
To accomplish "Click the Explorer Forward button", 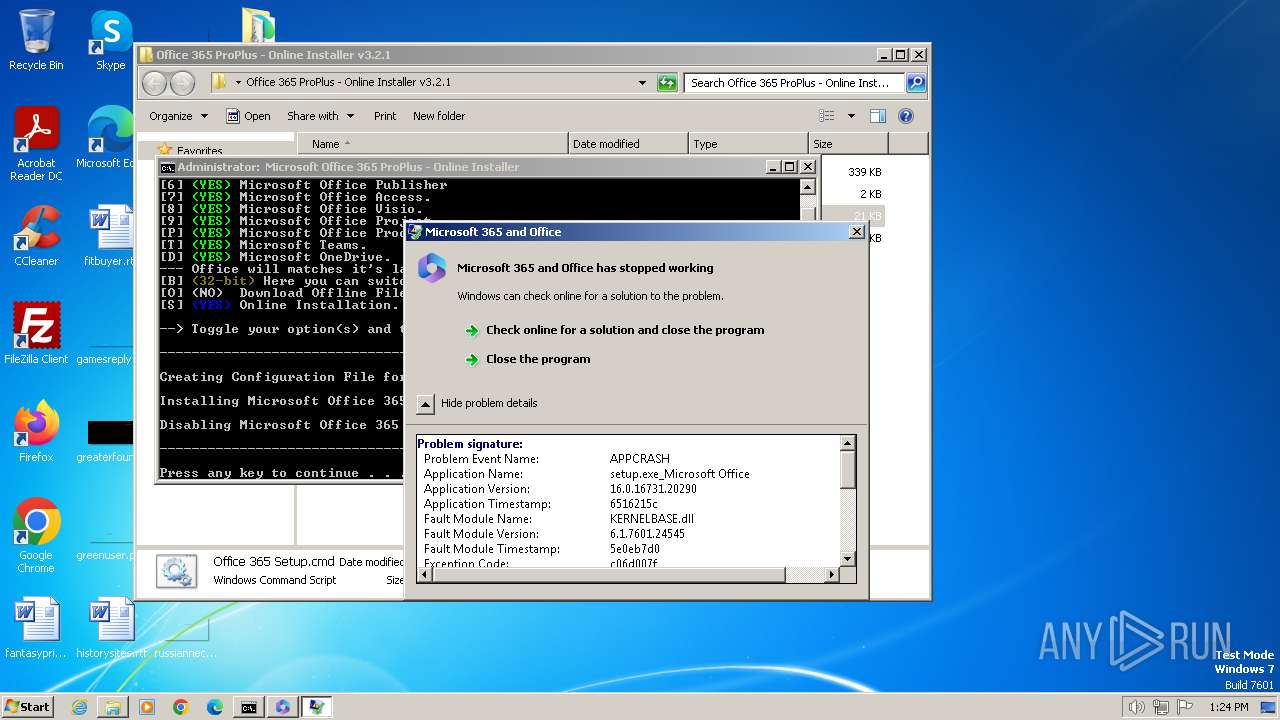I will click(x=182, y=83).
